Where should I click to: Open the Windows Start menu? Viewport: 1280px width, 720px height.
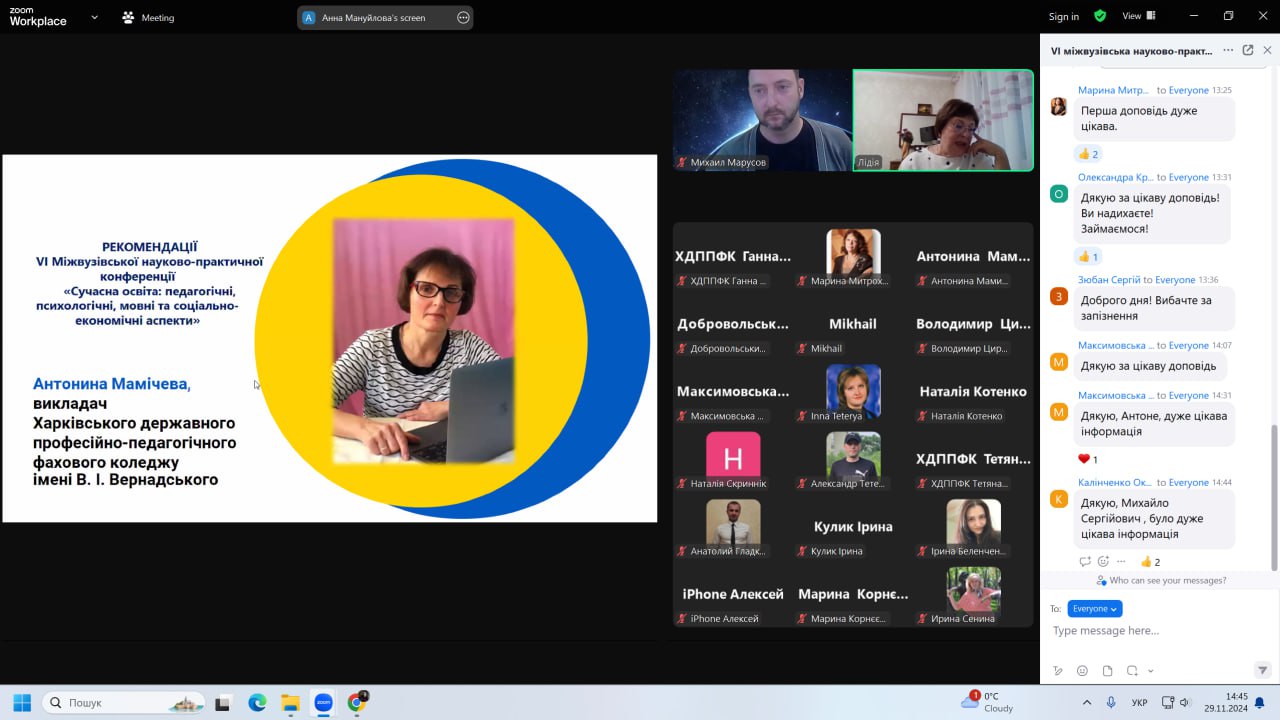[x=21, y=702]
